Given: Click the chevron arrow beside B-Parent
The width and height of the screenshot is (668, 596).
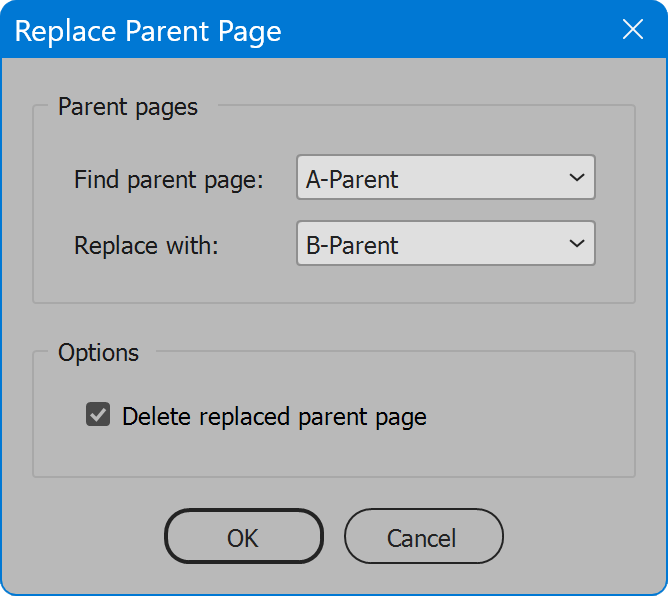Looking at the screenshot, I should click(577, 243).
